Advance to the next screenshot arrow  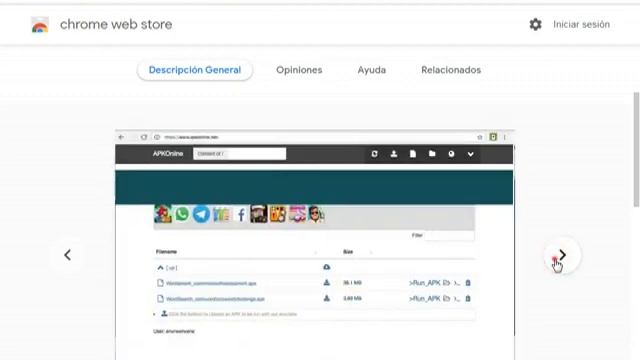pyautogui.click(x=562, y=255)
